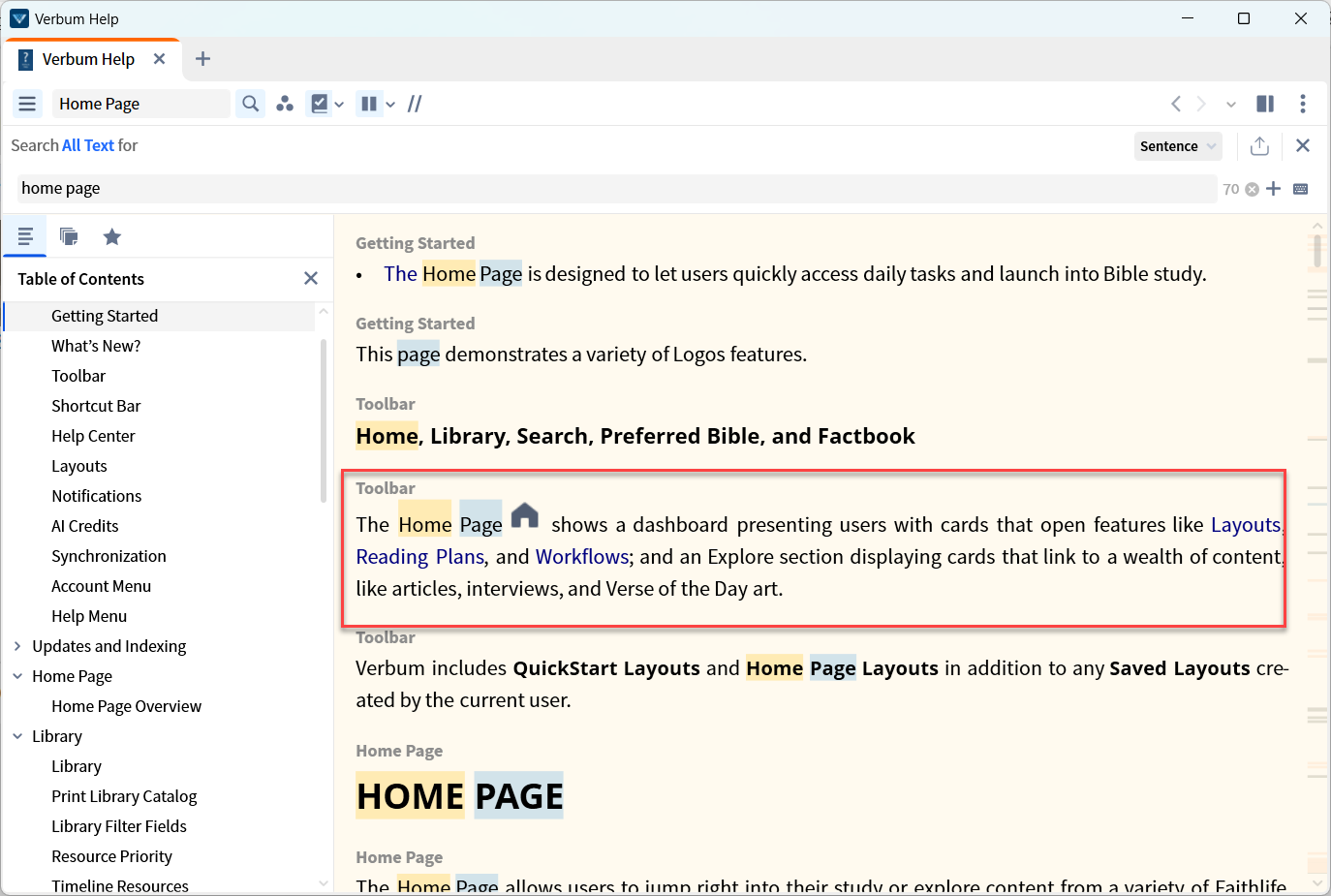Toggle the visual filters checkmark icon
The width and height of the screenshot is (1331, 896).
pyautogui.click(x=319, y=104)
